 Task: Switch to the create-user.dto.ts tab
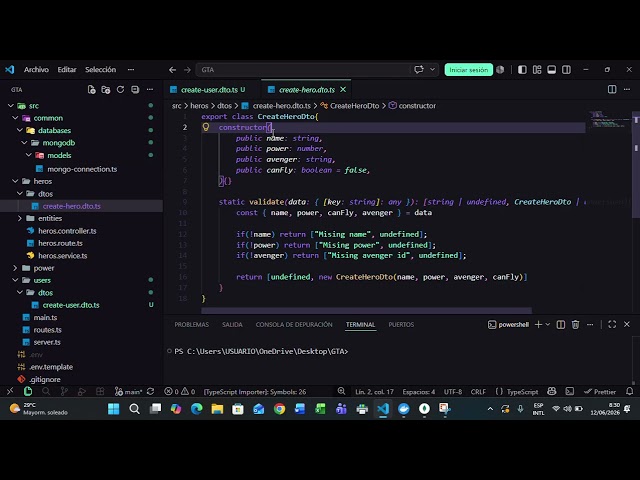(209, 90)
